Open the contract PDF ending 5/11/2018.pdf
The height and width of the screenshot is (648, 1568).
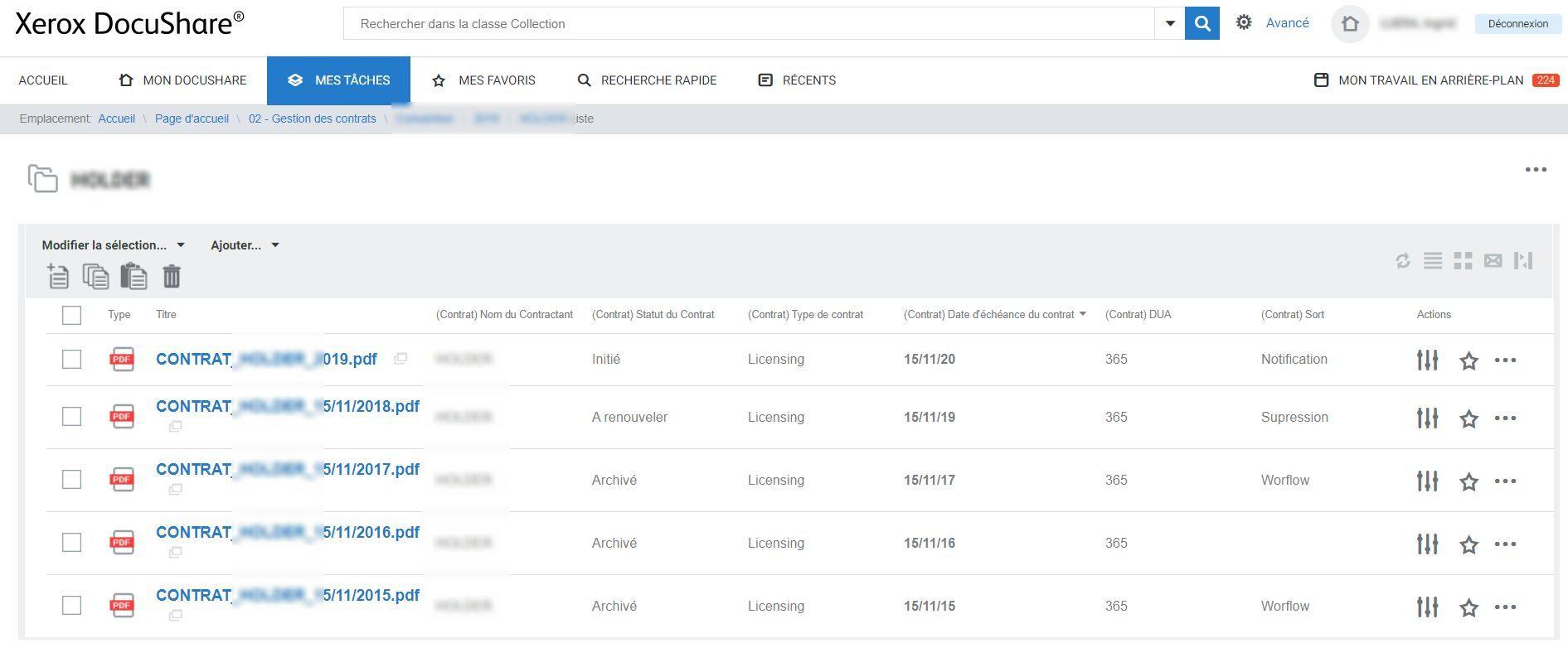pyautogui.click(x=288, y=406)
